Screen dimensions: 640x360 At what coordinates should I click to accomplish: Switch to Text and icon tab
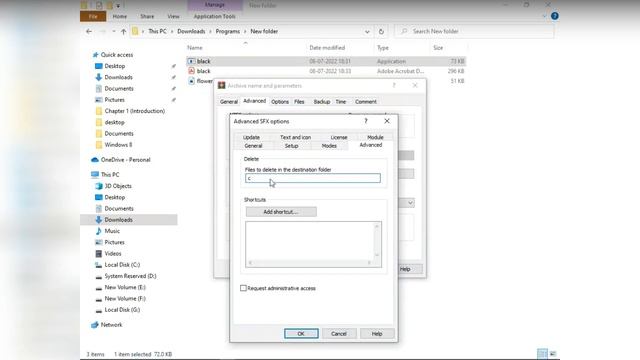click(296, 137)
